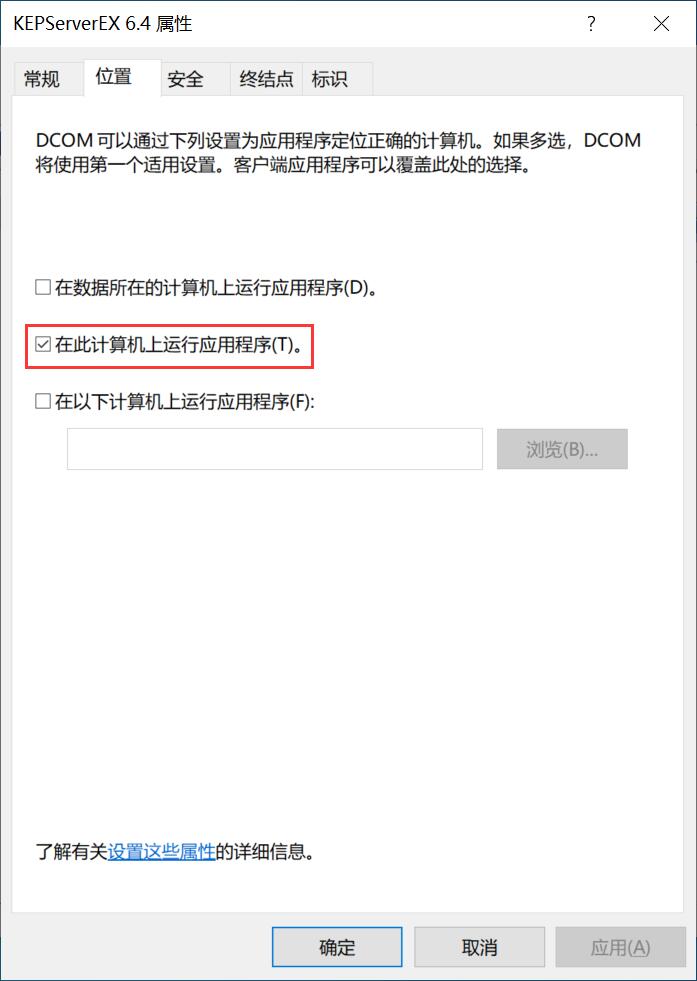Follow the 设置这些属性 hyperlink
The width and height of the screenshot is (697, 981).
click(x=161, y=851)
